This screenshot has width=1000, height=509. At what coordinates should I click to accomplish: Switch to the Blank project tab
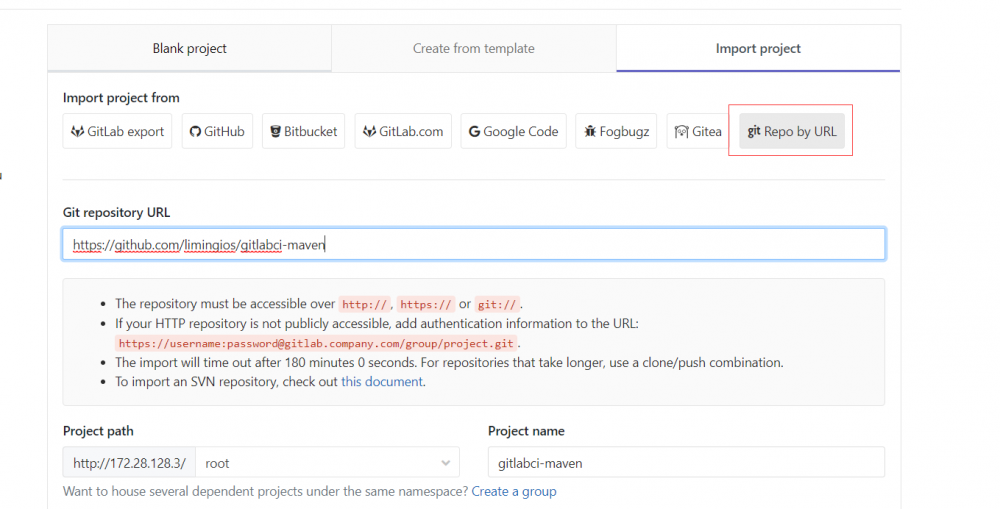click(x=189, y=48)
